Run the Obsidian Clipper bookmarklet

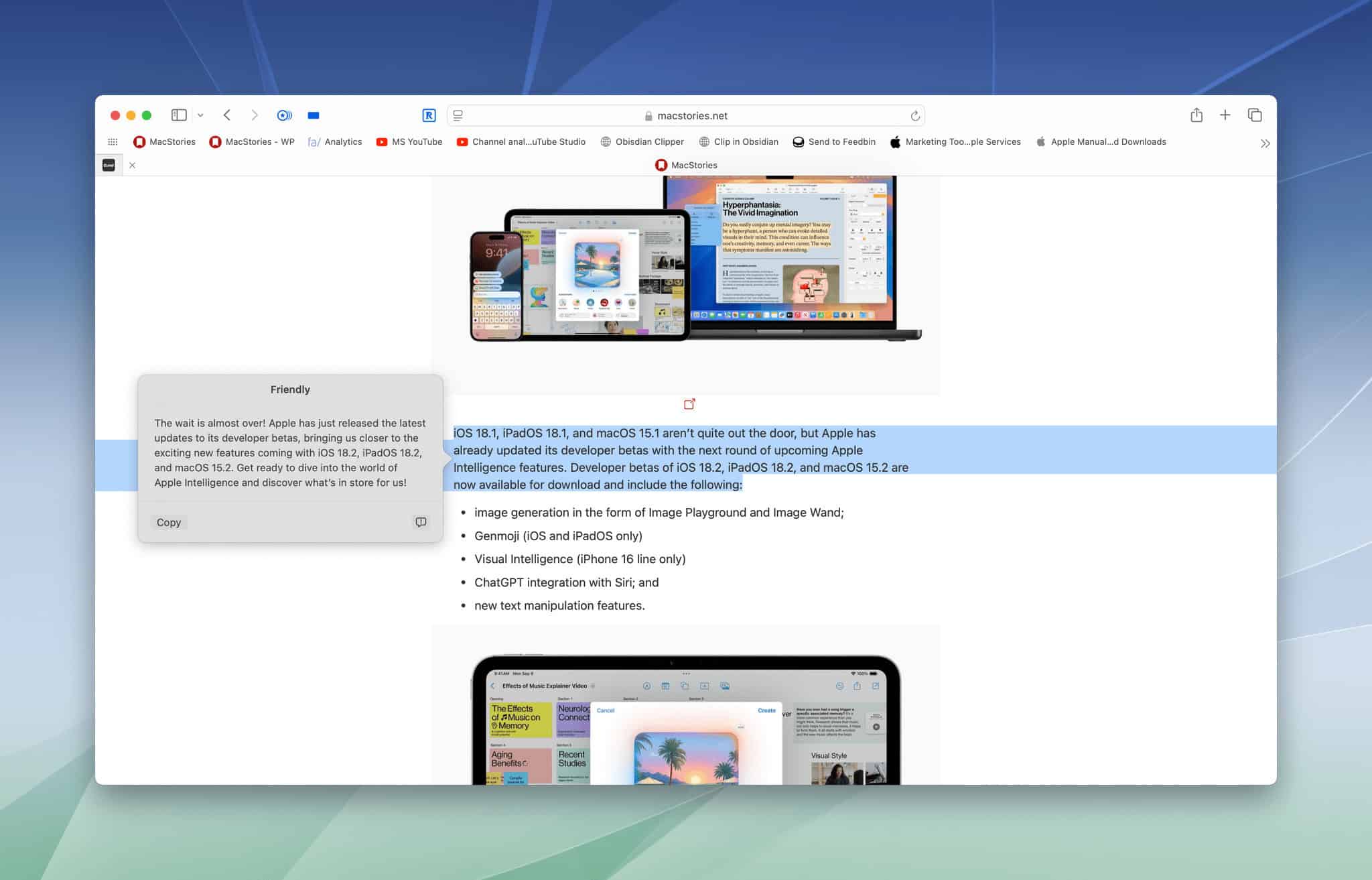[642, 142]
